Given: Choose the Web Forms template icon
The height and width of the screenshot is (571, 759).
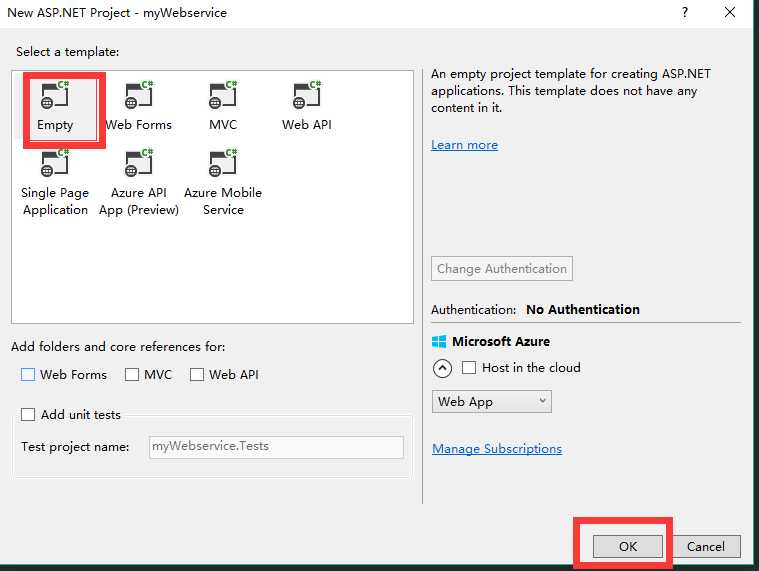Looking at the screenshot, I should (x=139, y=95).
